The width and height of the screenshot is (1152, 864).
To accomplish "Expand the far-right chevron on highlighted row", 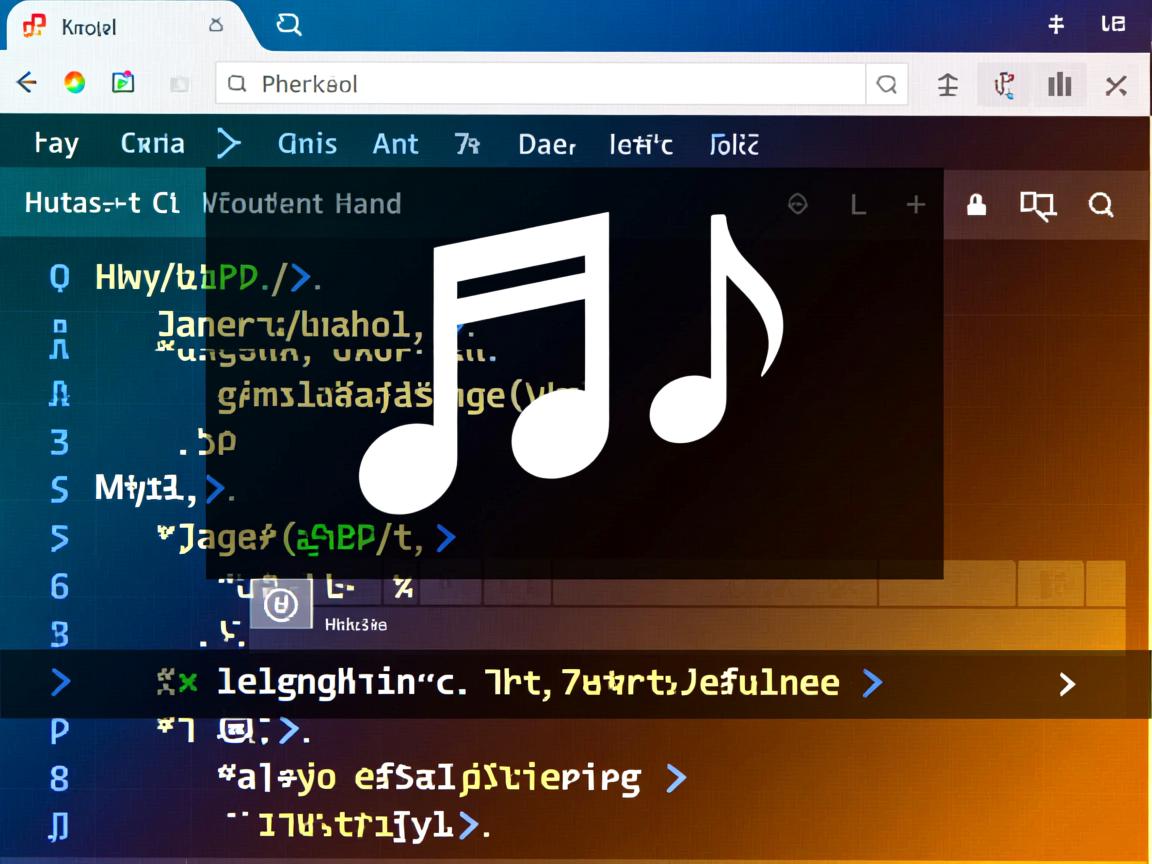I will (x=1067, y=684).
